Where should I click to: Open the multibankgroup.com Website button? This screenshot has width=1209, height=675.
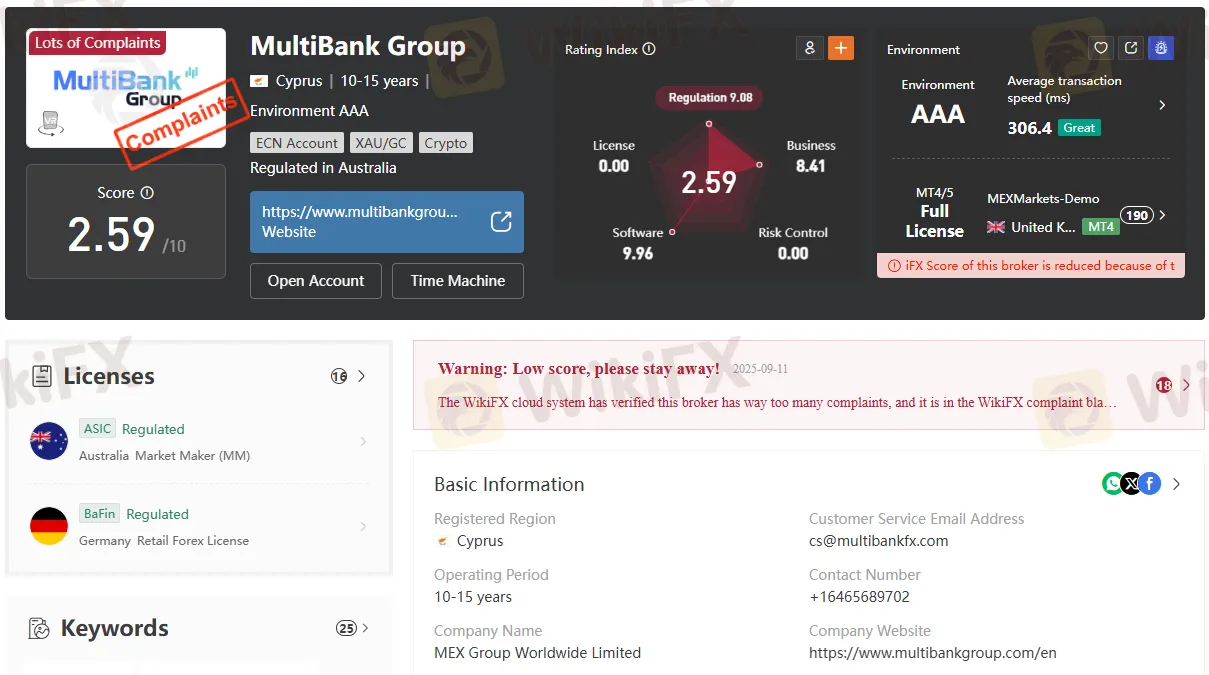[x=387, y=222]
